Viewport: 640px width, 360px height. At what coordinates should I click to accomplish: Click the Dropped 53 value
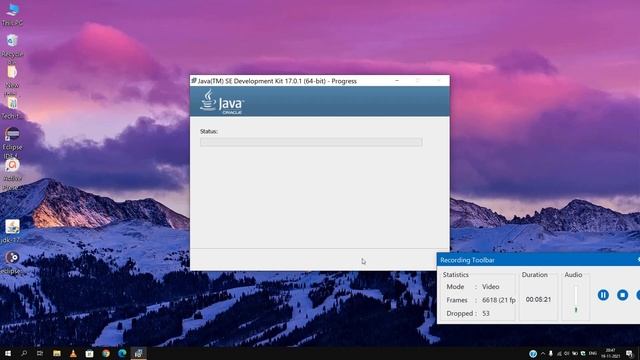(486, 313)
